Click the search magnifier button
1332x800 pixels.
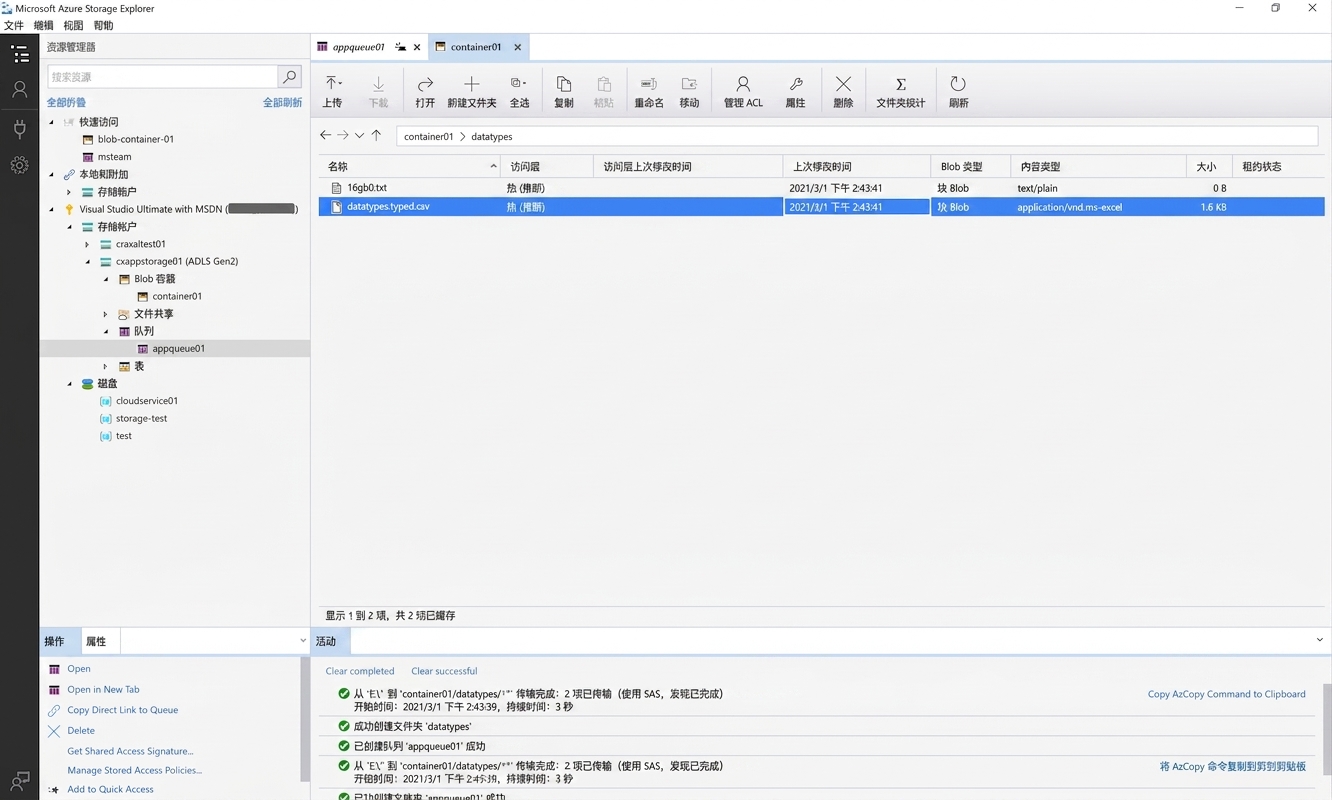pos(289,76)
